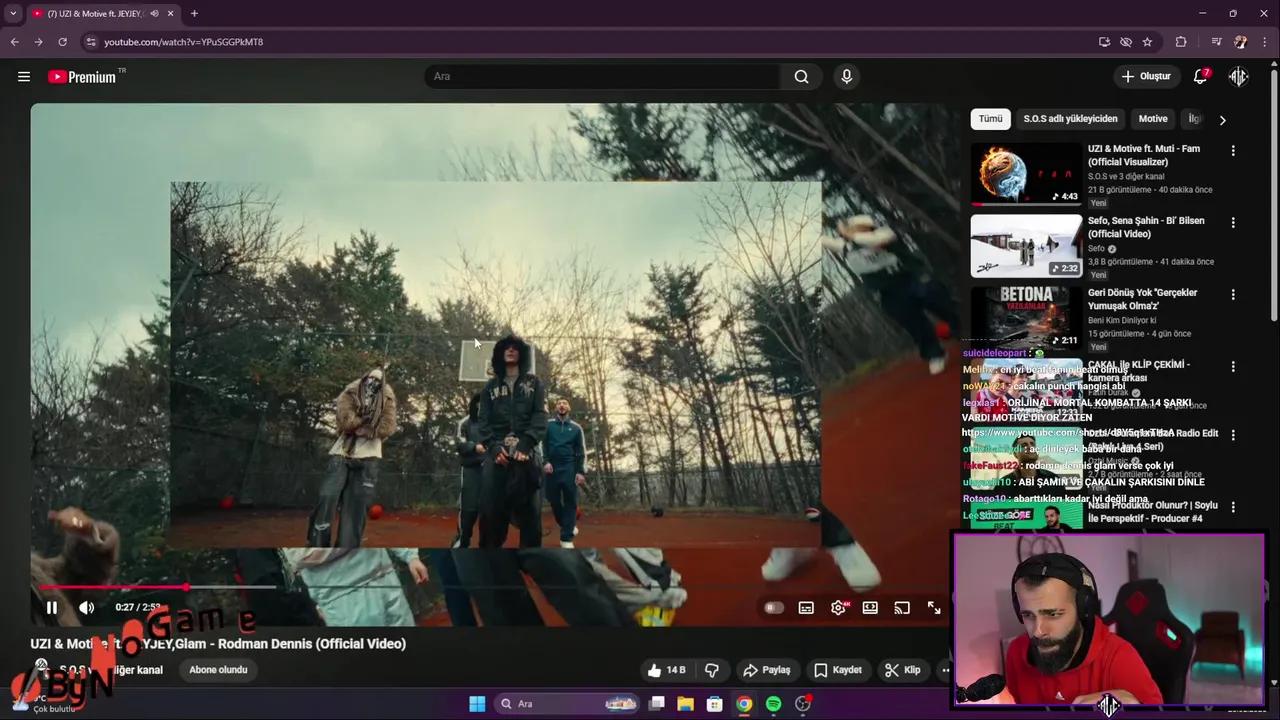
Task: Open three-dot menu on first suggested video
Action: [x=1233, y=150]
